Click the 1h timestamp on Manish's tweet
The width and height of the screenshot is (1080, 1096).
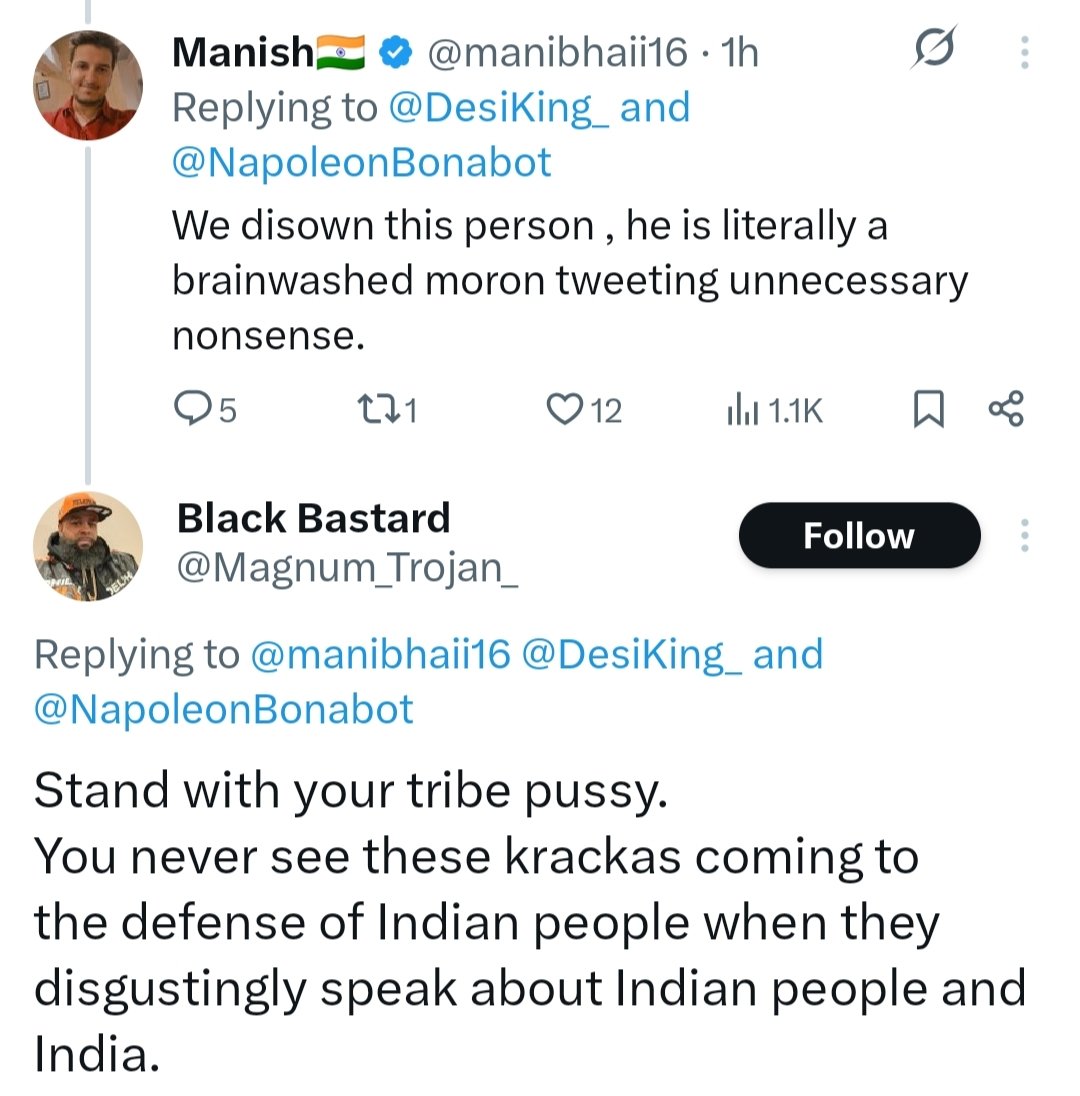coord(739,52)
